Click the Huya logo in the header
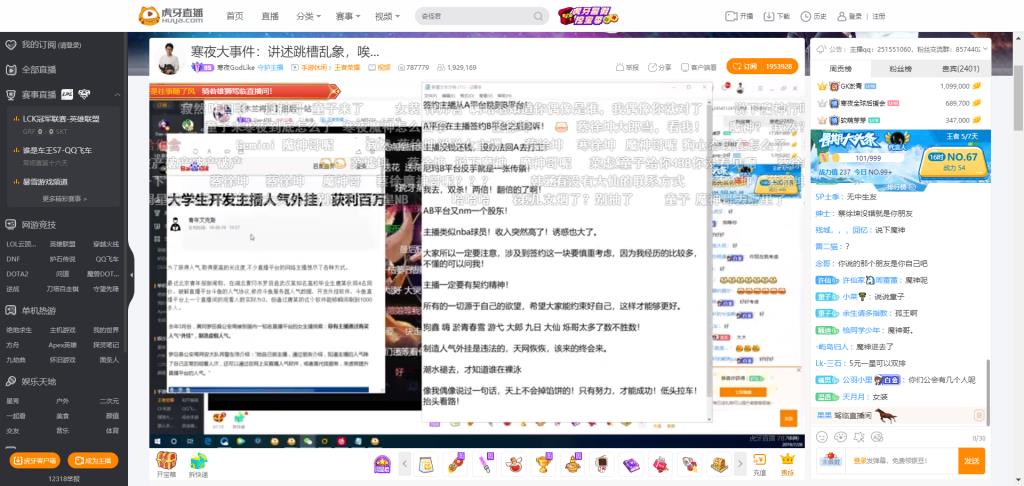1024x486 pixels. point(173,16)
